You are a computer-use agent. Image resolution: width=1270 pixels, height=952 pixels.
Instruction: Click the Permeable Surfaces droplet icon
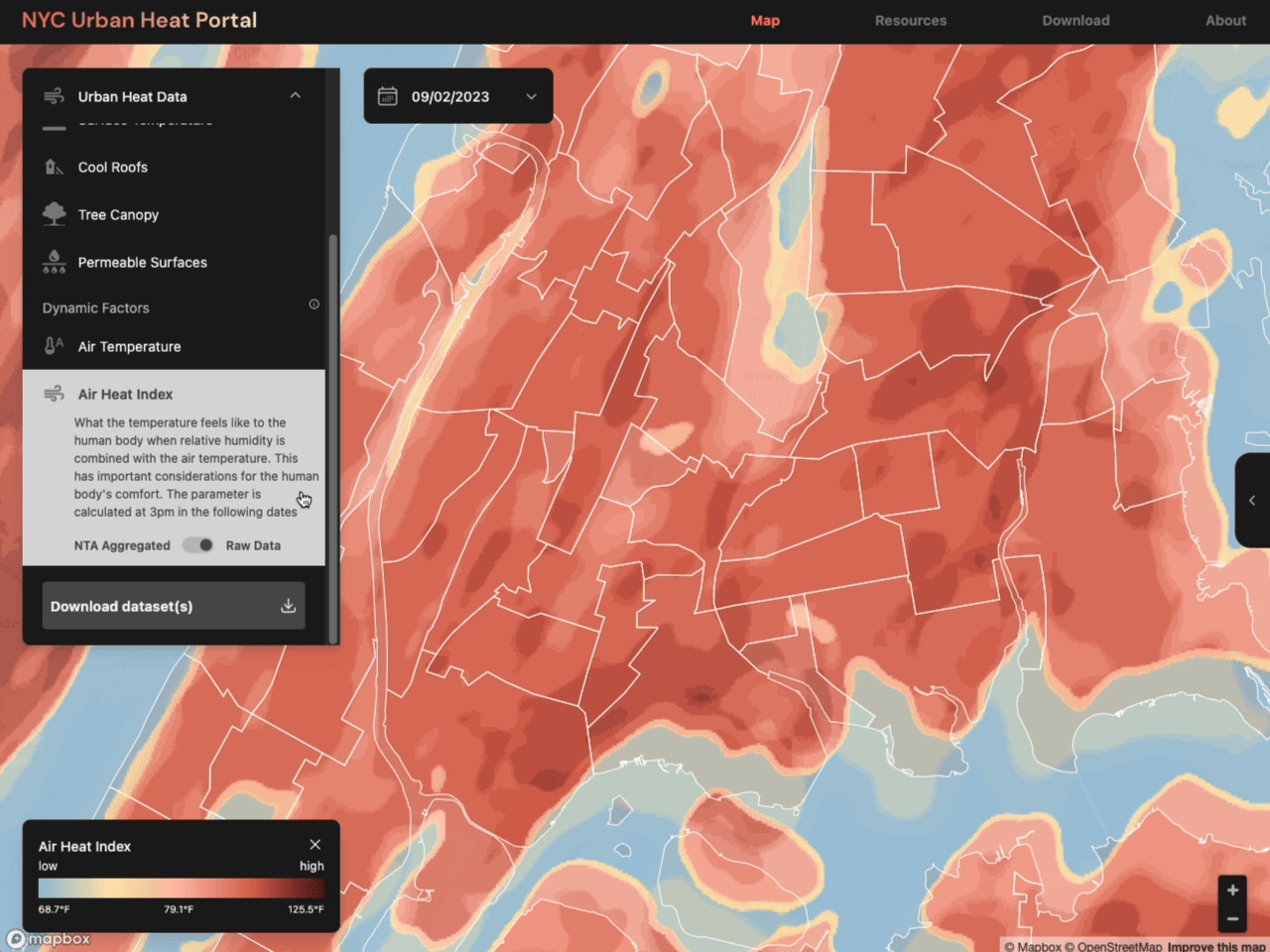[54, 262]
